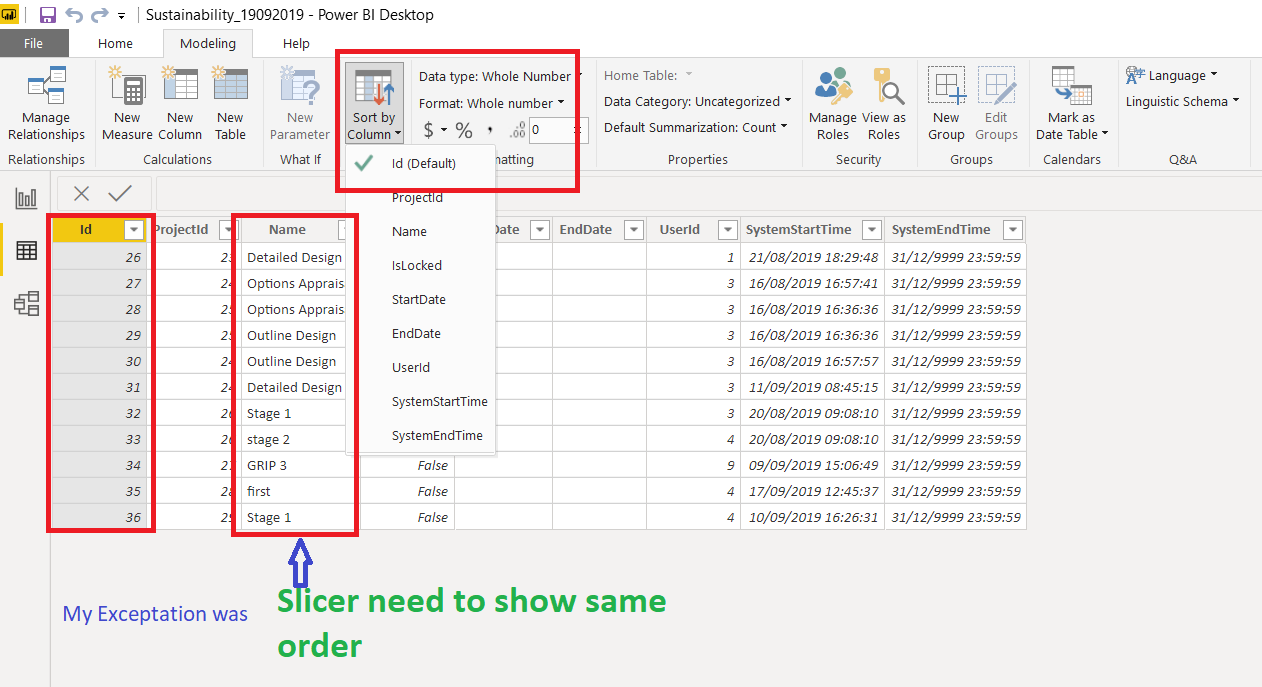Redo the last action

coord(99,15)
